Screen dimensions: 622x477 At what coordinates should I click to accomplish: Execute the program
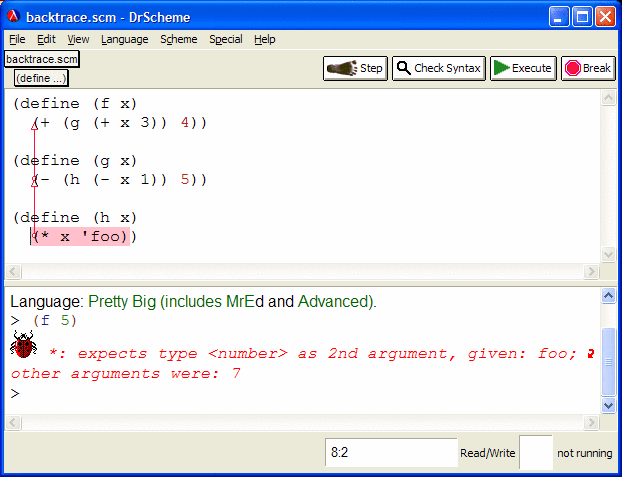click(x=523, y=68)
